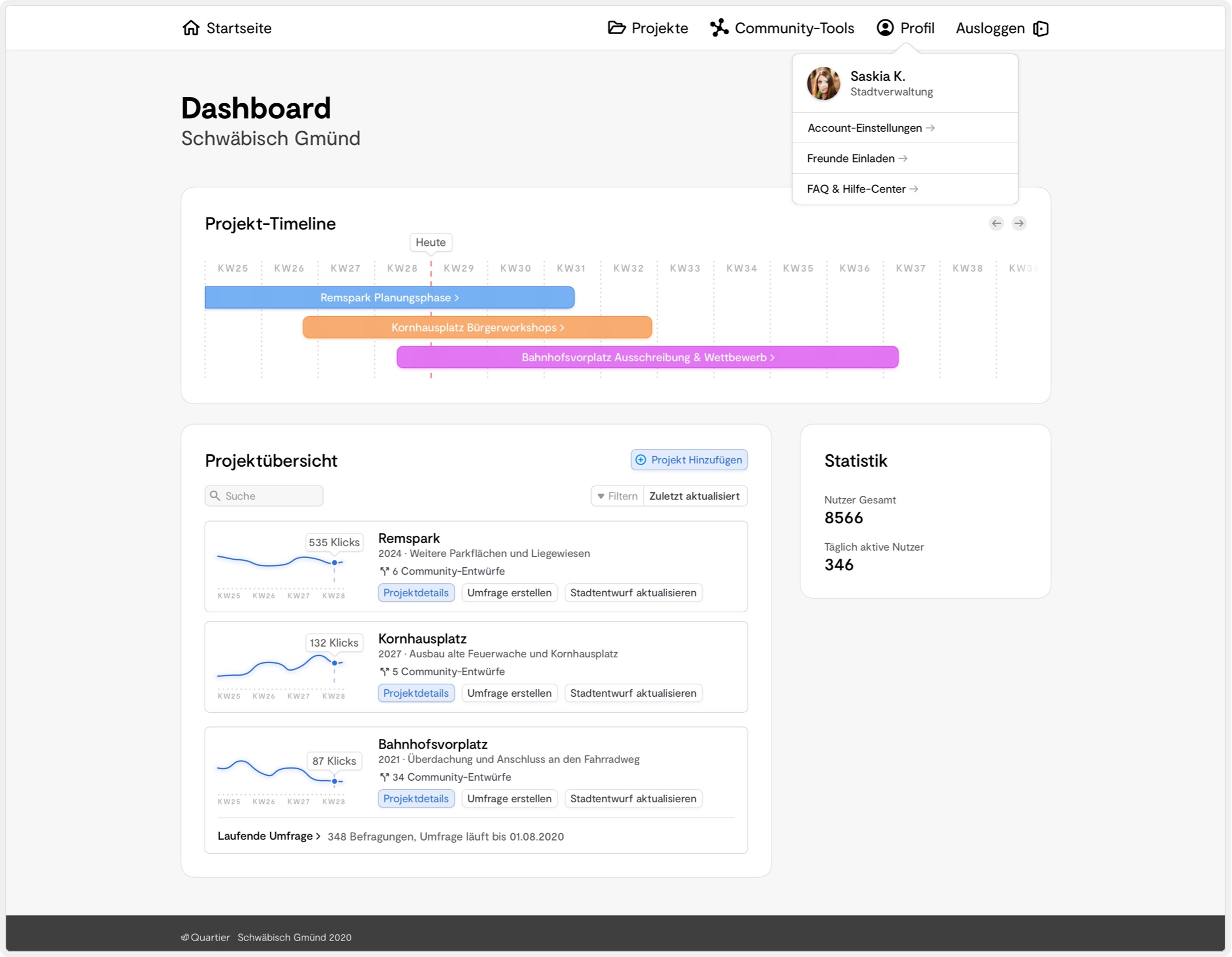1232x957 pixels.
Task: Click the Profil user icon
Action: 885,28
